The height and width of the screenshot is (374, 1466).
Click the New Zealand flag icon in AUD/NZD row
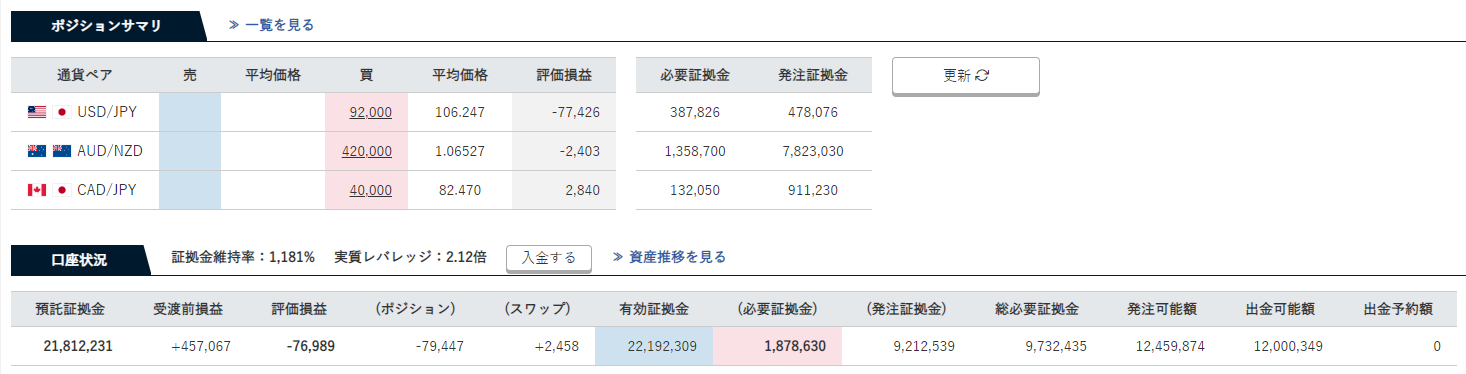[x=61, y=151]
